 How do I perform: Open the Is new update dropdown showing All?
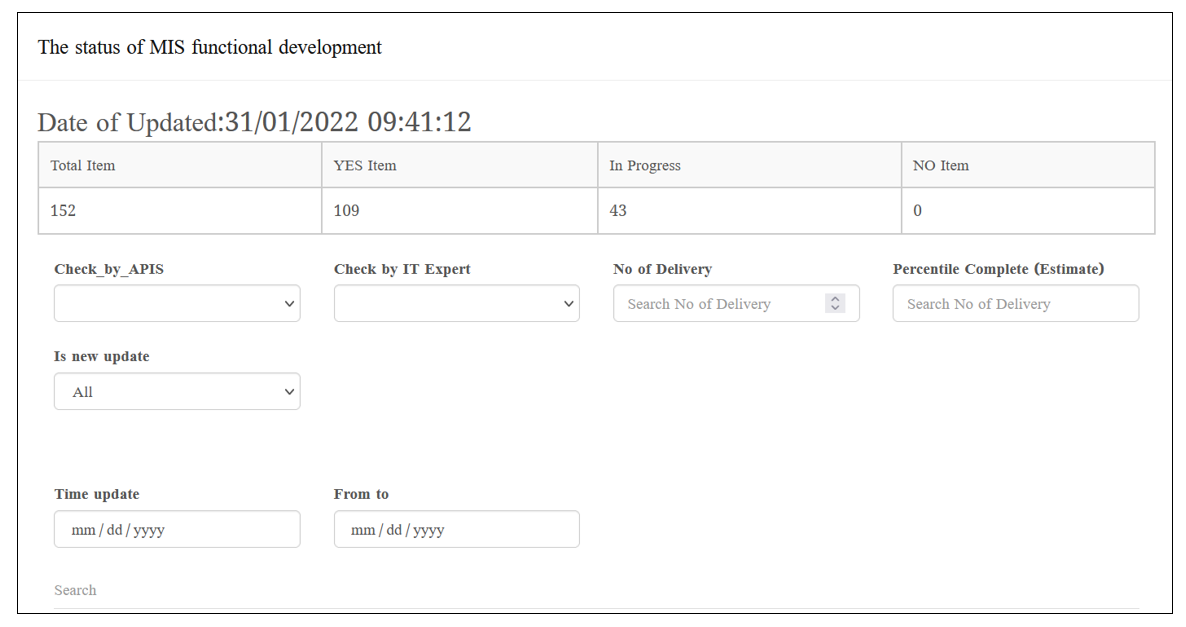coord(177,392)
